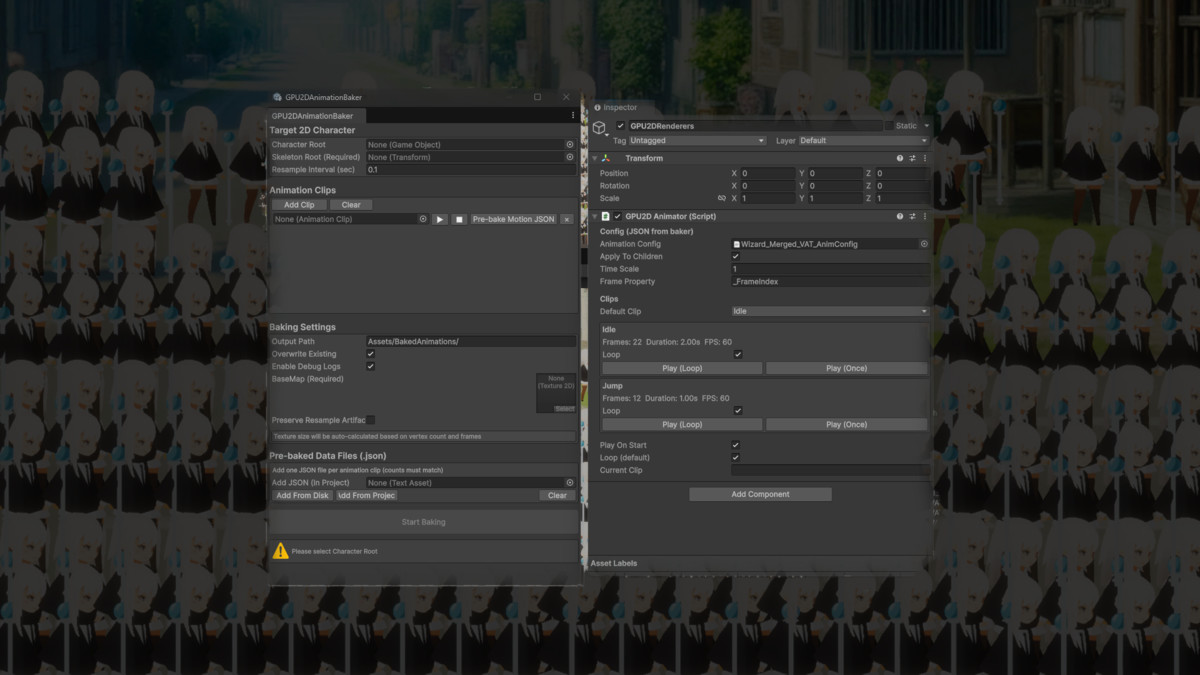1200x675 pixels.
Task: Click the BaseMap texture Select button
Action: pyautogui.click(x=565, y=408)
